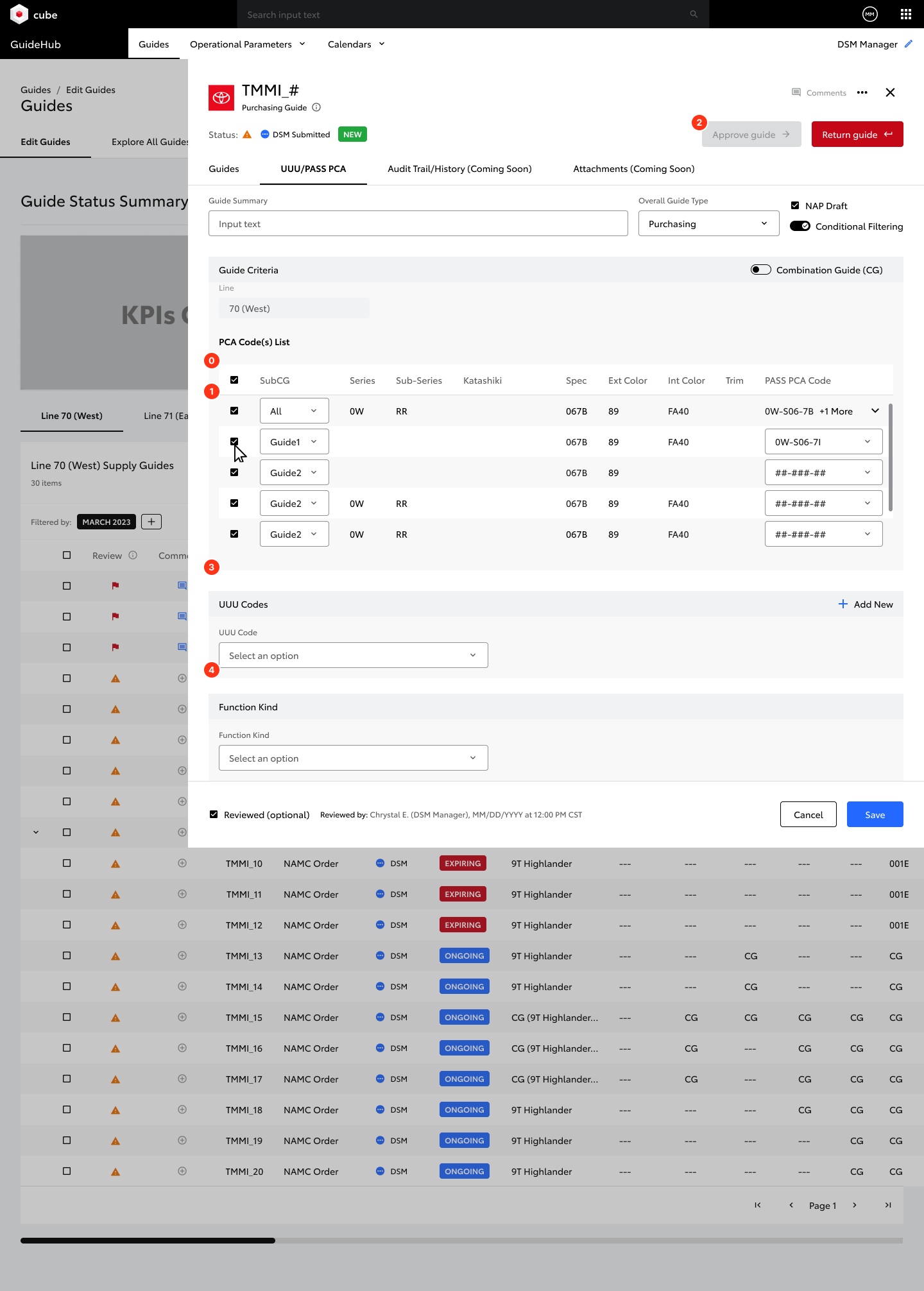The width and height of the screenshot is (924, 1291).
Task: Click the Return guide button
Action: coord(857,134)
